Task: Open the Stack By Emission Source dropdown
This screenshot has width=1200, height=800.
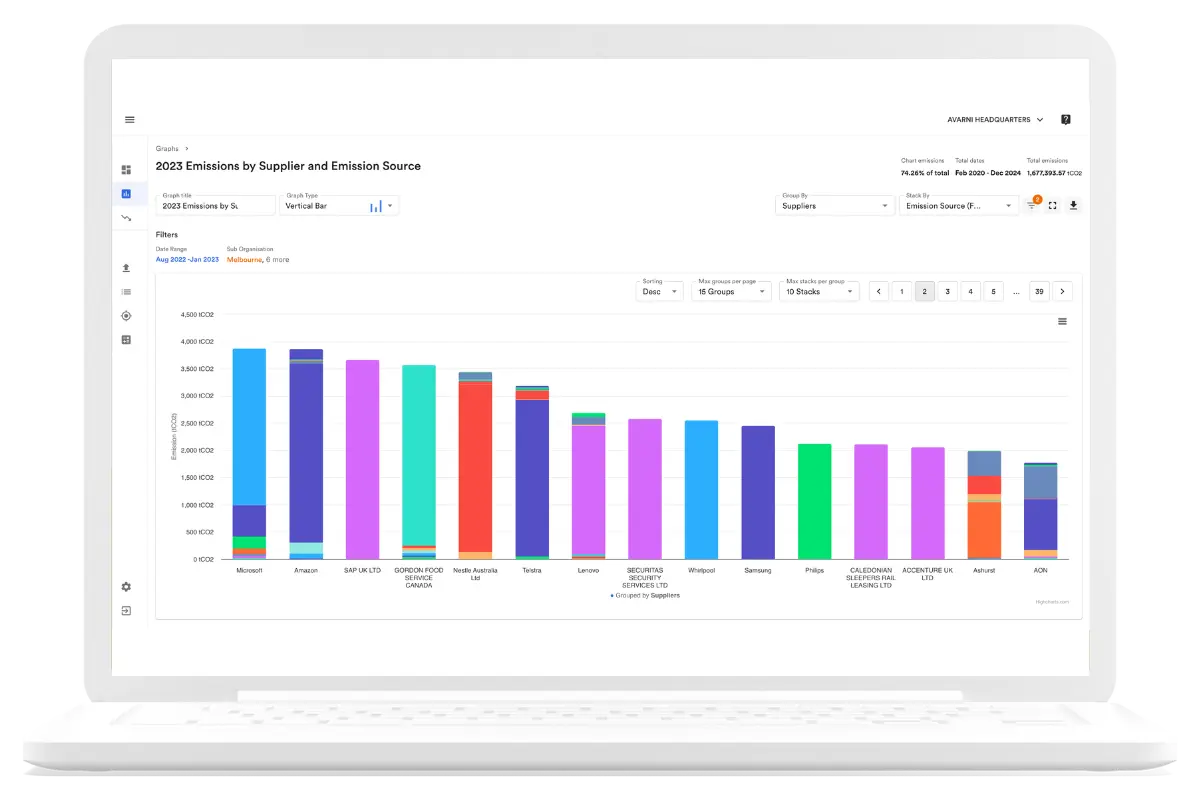Action: tap(959, 205)
